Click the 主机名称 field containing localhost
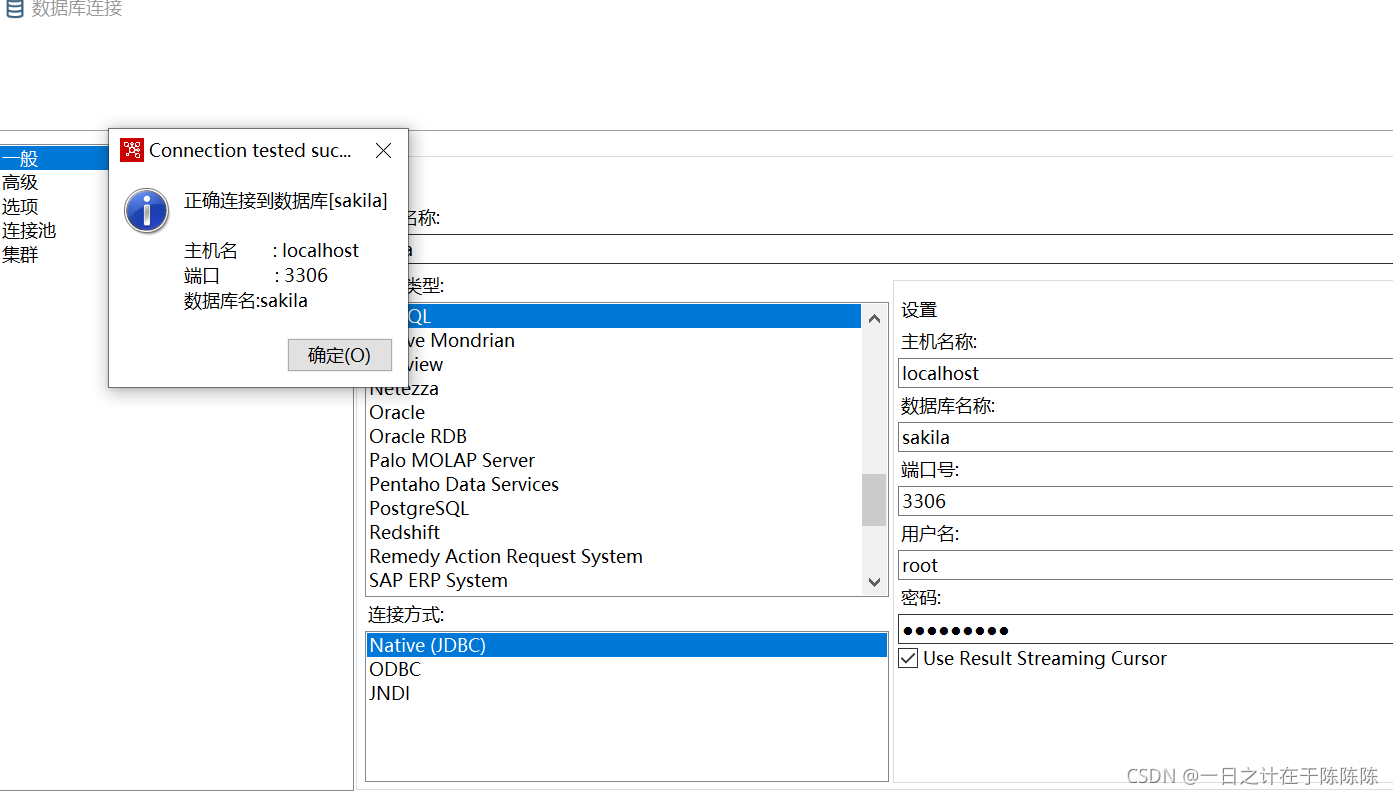Image resolution: width=1393 pixels, height=794 pixels. pos(1145,373)
